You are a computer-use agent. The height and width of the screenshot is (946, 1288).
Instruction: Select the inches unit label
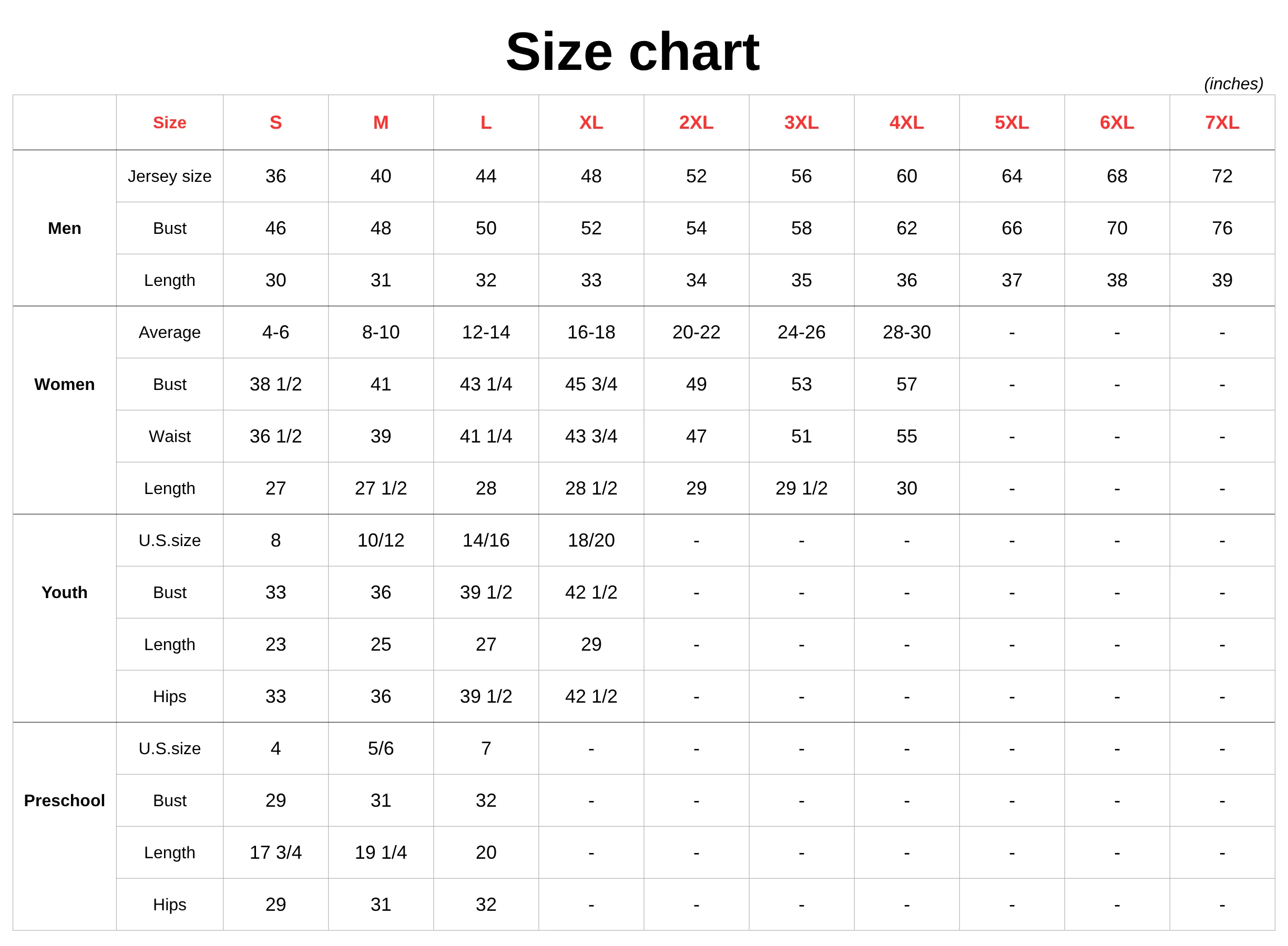pyautogui.click(x=1233, y=84)
